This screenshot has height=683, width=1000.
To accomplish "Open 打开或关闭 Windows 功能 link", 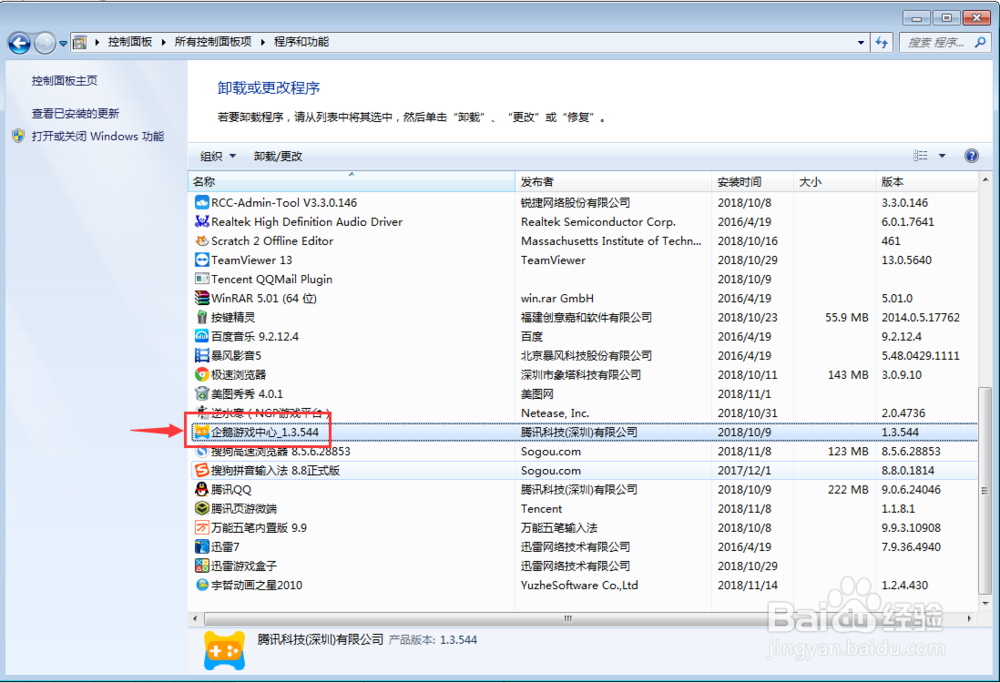I will tap(98, 136).
